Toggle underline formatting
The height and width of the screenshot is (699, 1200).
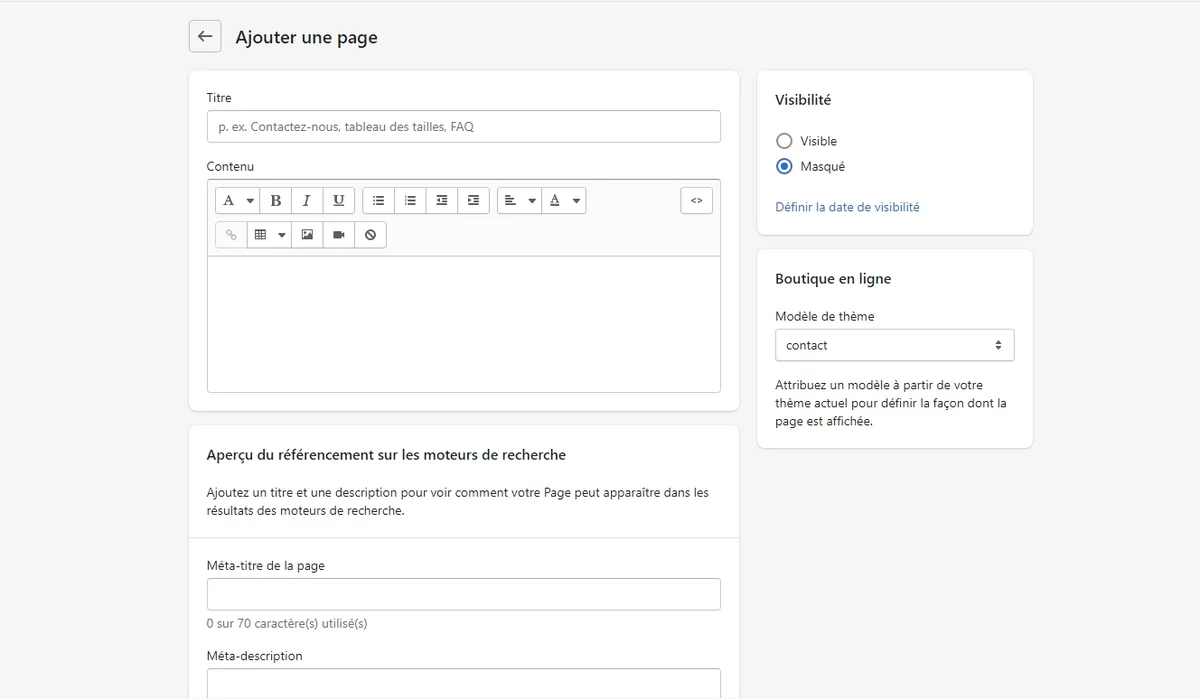339,200
